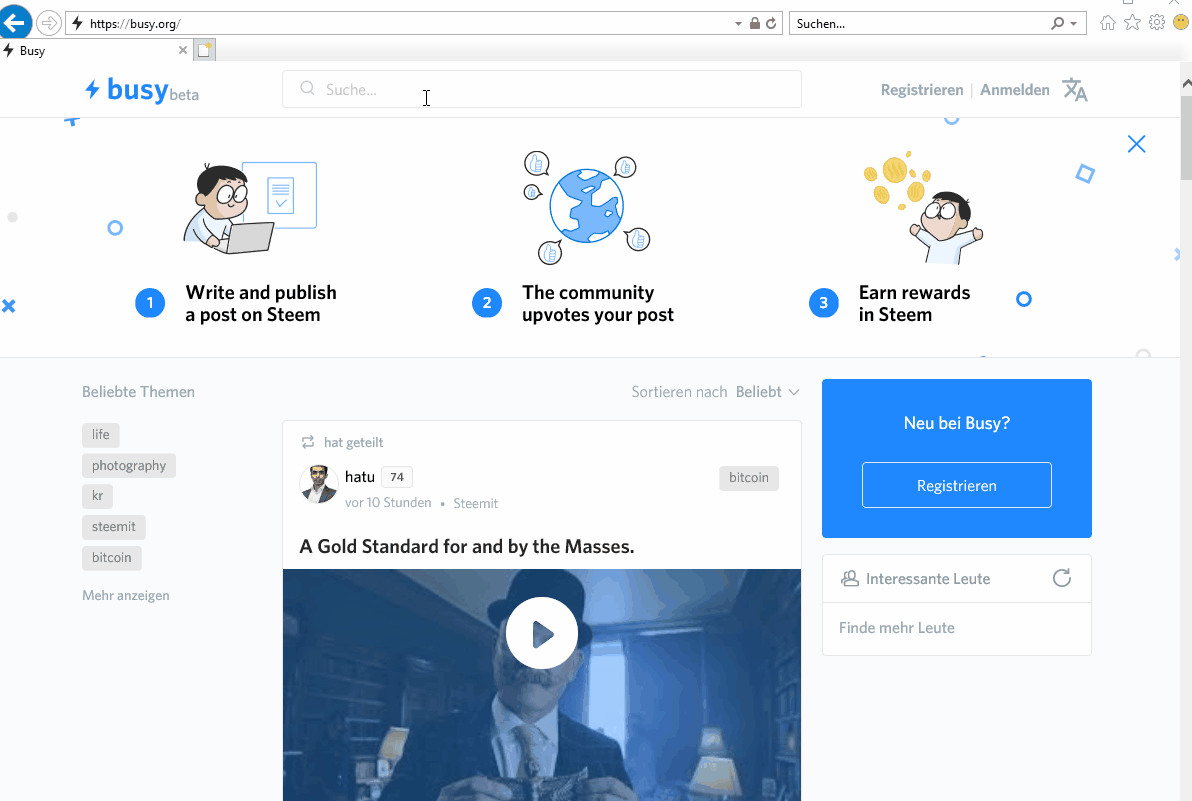Screen dimensions: 1192x801
Task: Play the post video
Action: [541, 633]
